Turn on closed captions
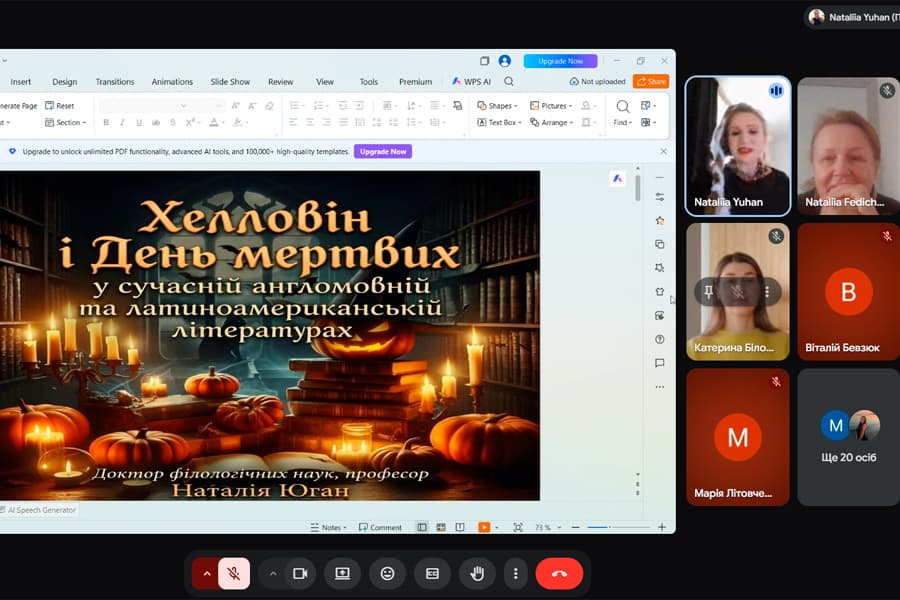This screenshot has width=900, height=600. click(x=432, y=573)
